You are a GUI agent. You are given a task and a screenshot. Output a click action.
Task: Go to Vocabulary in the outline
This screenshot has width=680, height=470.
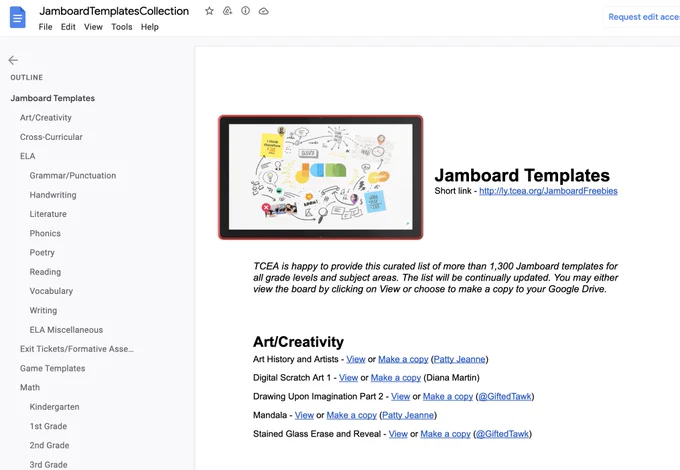(51, 291)
